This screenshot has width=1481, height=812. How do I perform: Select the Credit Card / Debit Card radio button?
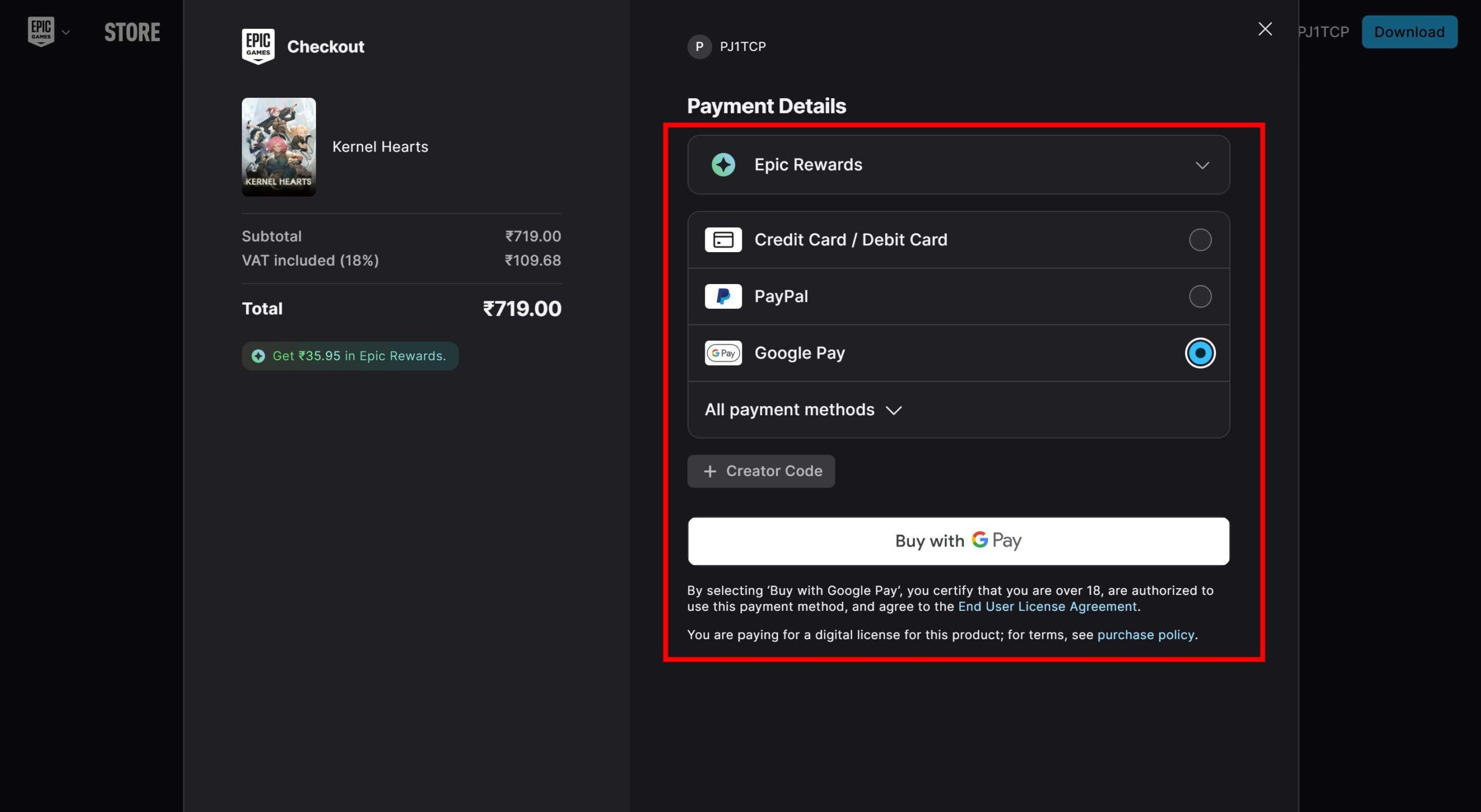1200,239
